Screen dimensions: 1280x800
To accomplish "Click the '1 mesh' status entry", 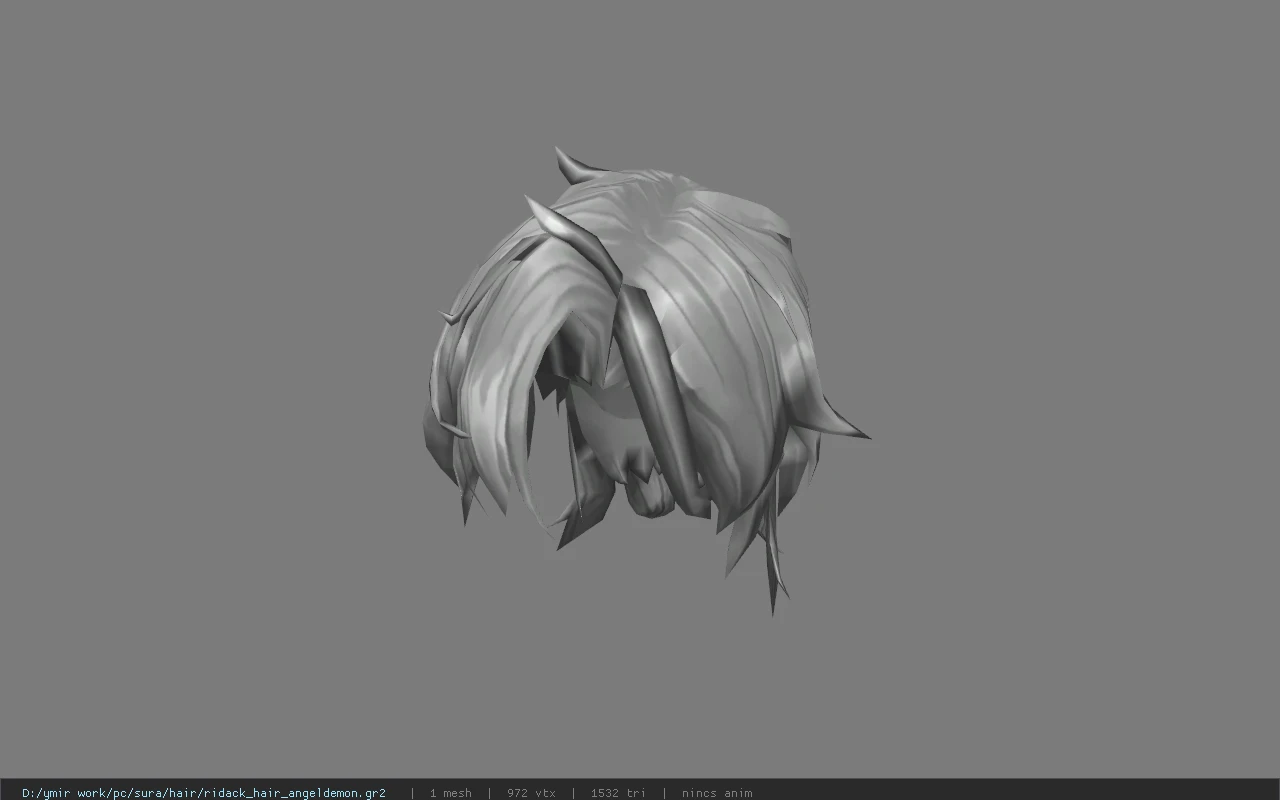I will click(x=451, y=793).
